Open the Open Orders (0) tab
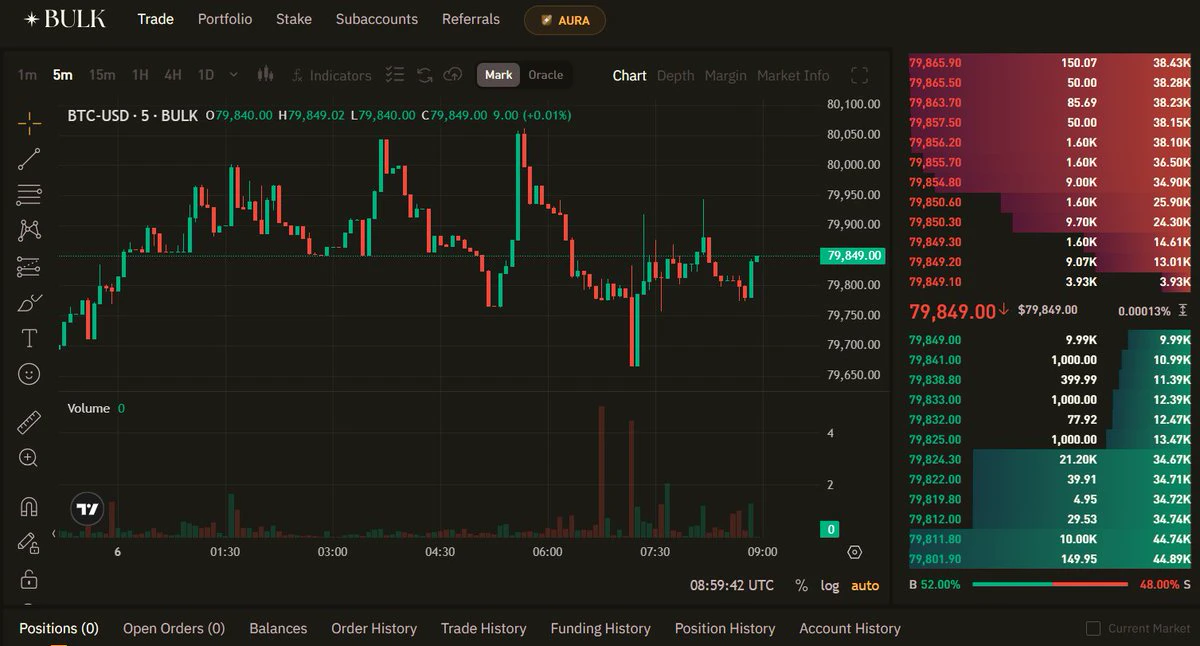 (174, 628)
